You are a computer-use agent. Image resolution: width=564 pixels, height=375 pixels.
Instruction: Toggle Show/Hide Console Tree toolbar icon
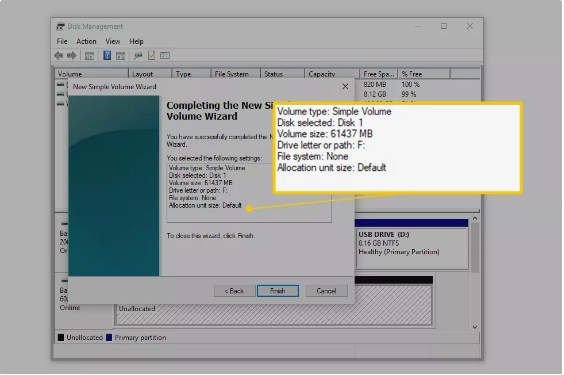[x=89, y=56]
